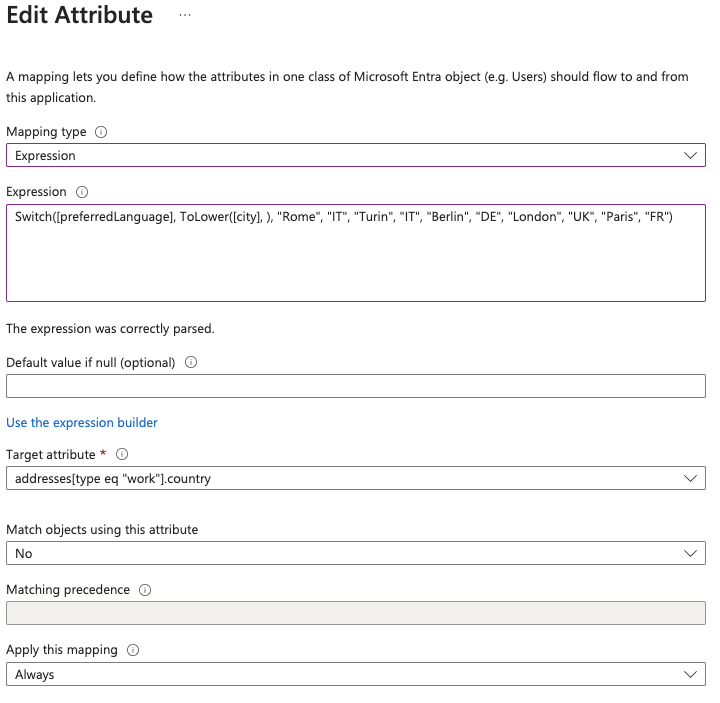Image resolution: width=720 pixels, height=703 pixels.
Task: Show info tooltip for Mapping type
Action: 101,132
